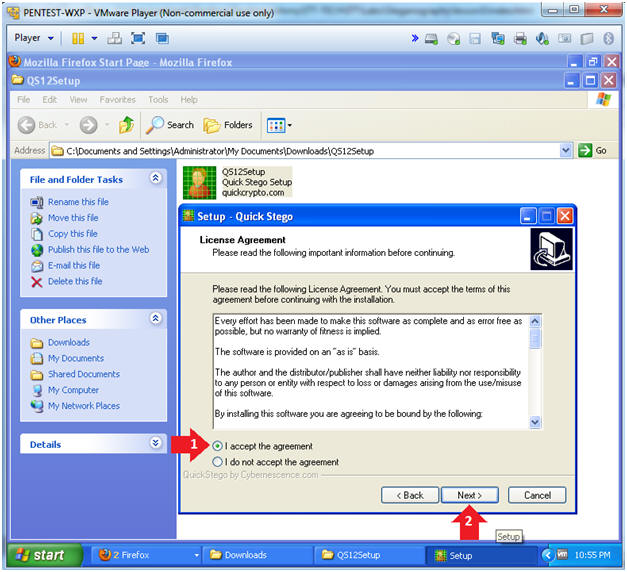Screen dimensions: 627x572
Task: Click the Up folder icon in Explorer
Action: tap(126, 125)
